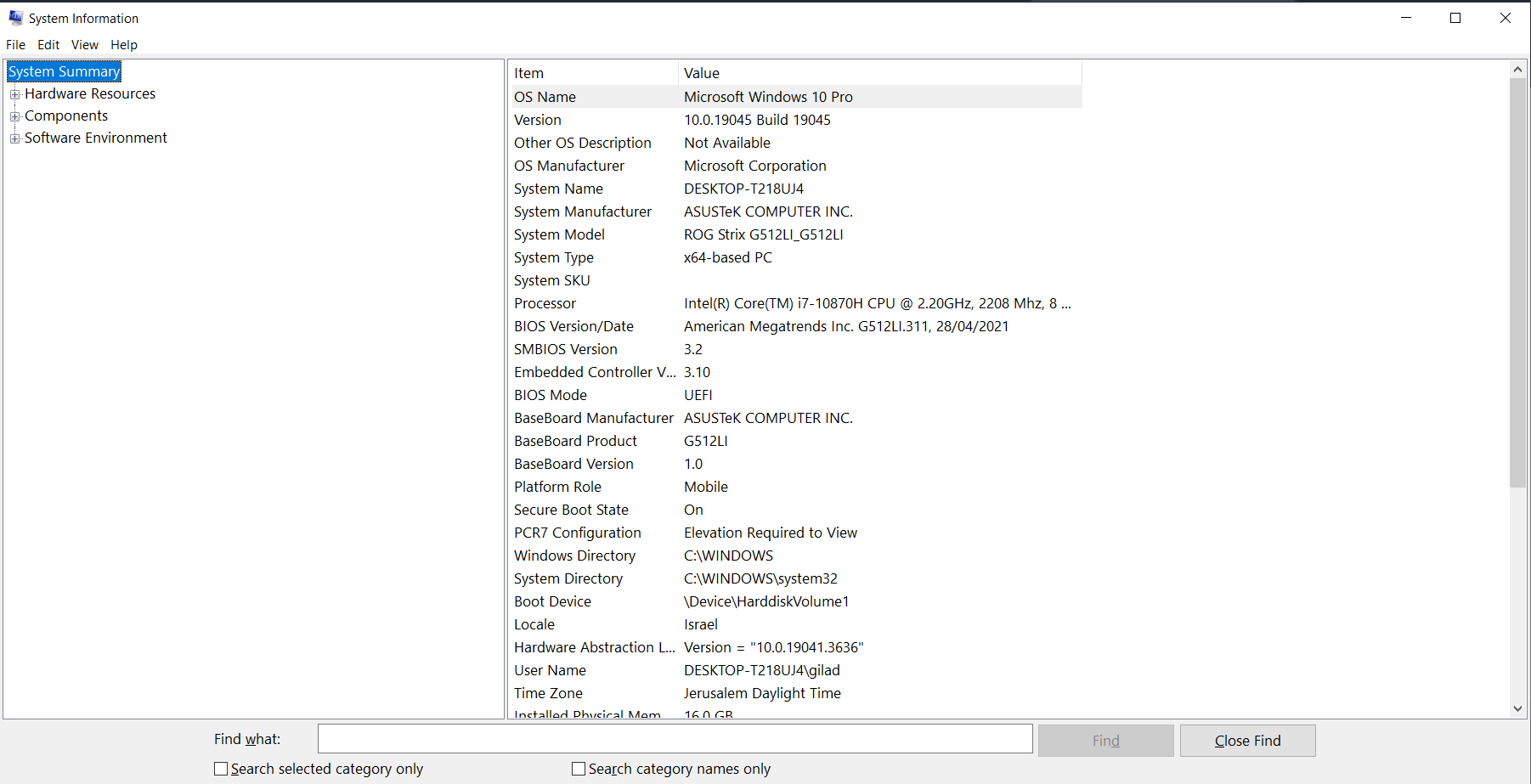Select the Locale row label
Viewport: 1531px width, 784px height.
(534, 624)
